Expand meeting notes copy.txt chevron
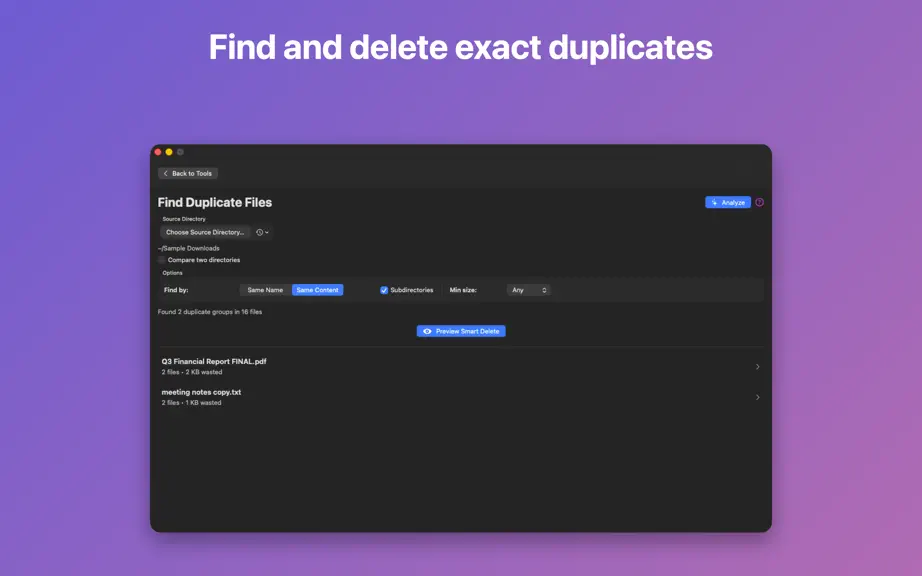 757,397
